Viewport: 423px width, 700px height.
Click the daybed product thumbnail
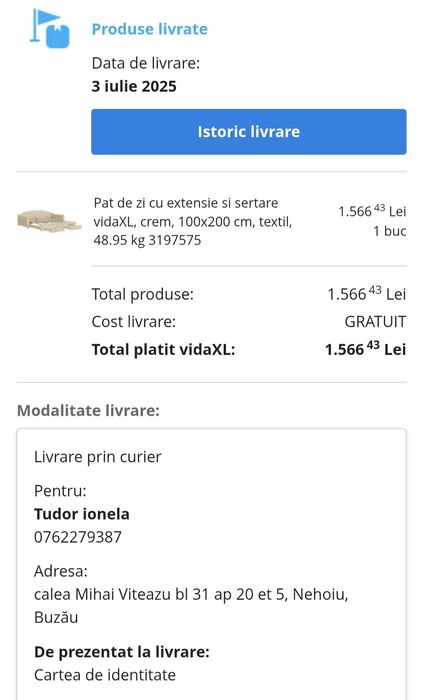click(x=49, y=221)
